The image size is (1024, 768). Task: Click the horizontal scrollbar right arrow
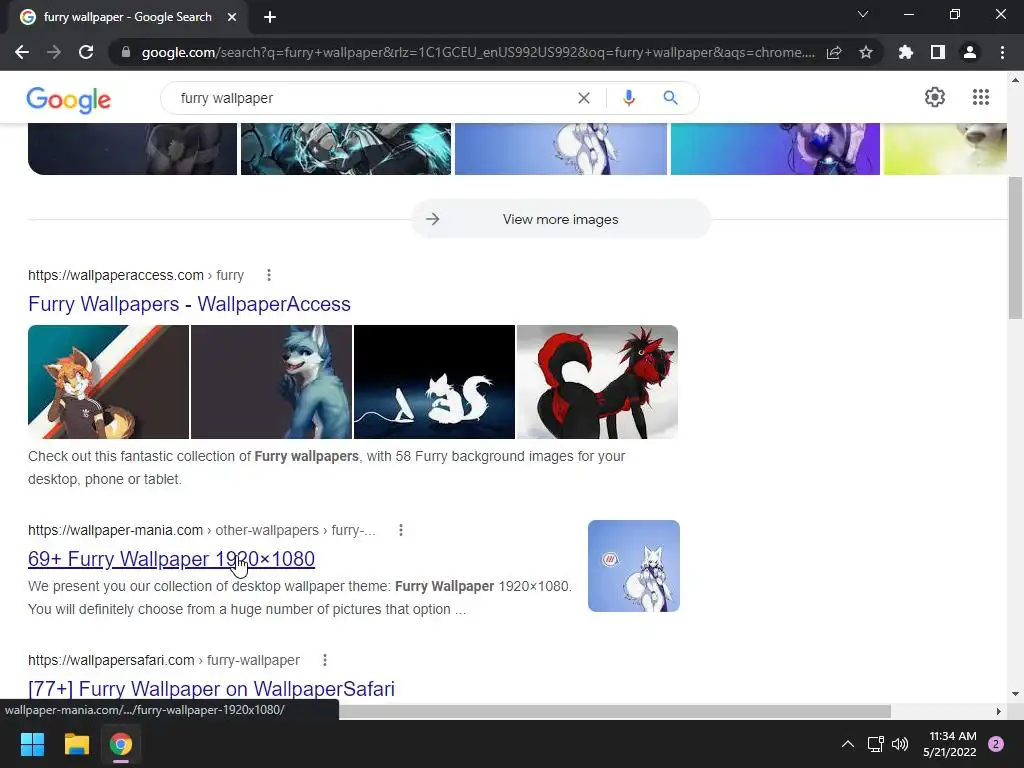click(x=999, y=711)
